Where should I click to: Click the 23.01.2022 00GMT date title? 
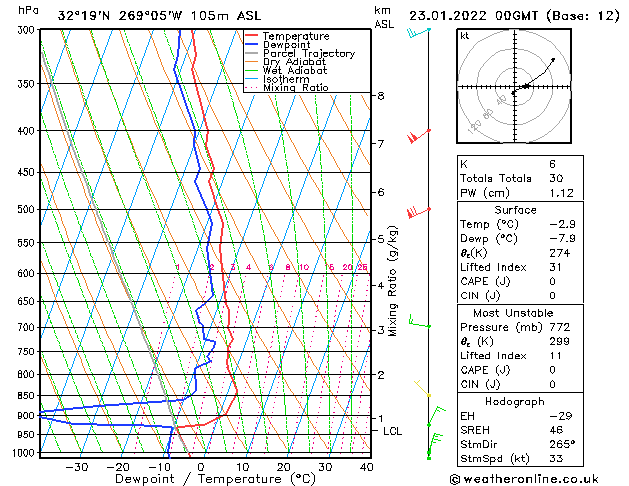tap(473, 16)
